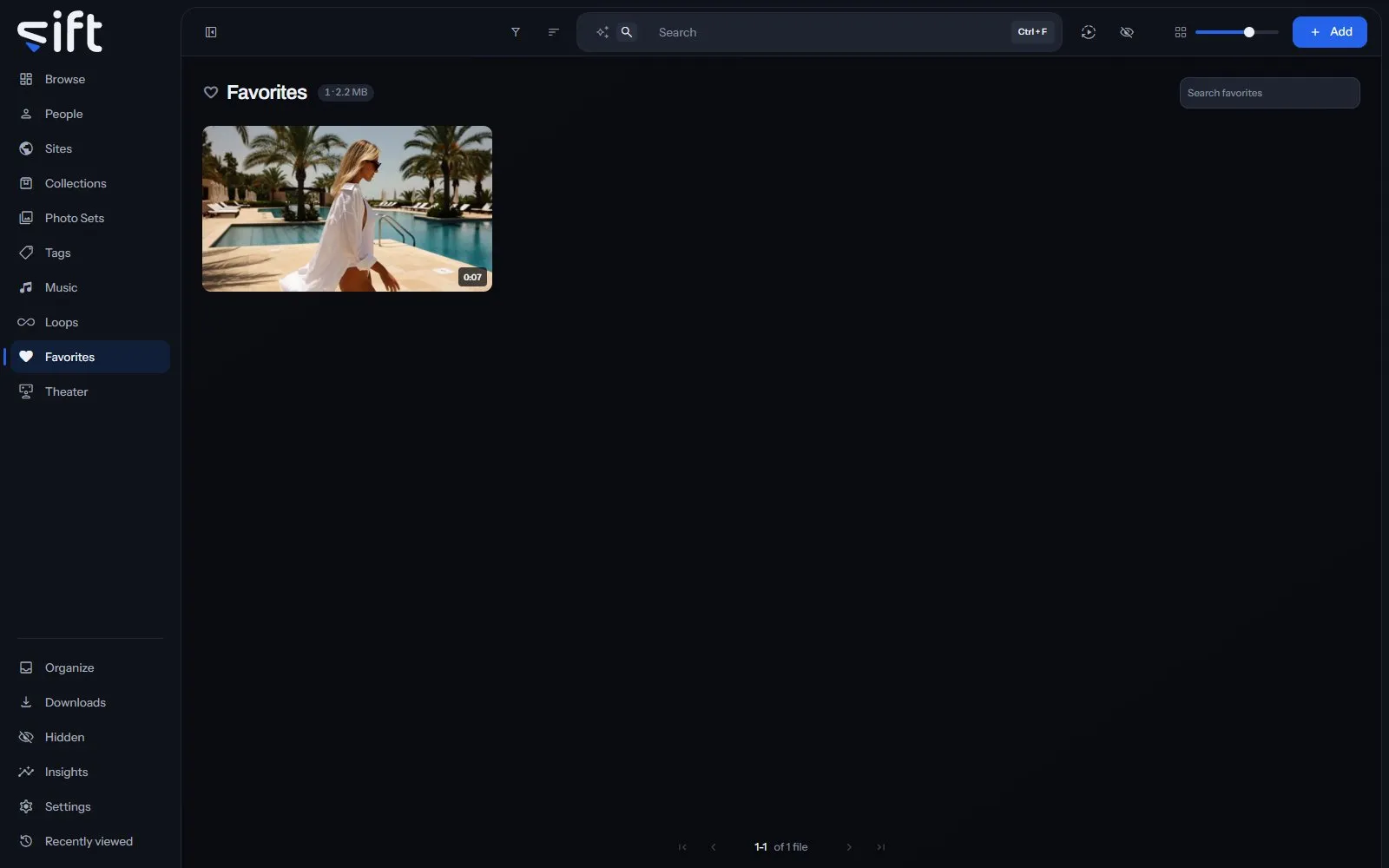The width and height of the screenshot is (1389, 868).
Task: Open Settings
Action: [x=90, y=806]
